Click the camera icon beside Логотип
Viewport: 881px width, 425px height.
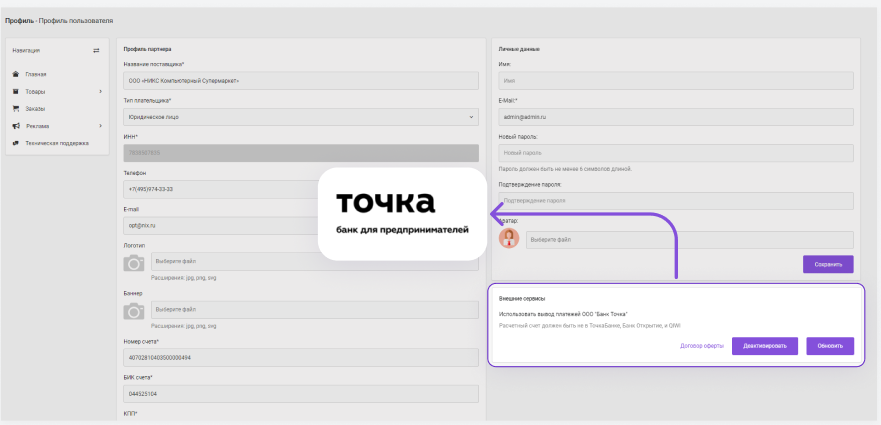click(133, 263)
